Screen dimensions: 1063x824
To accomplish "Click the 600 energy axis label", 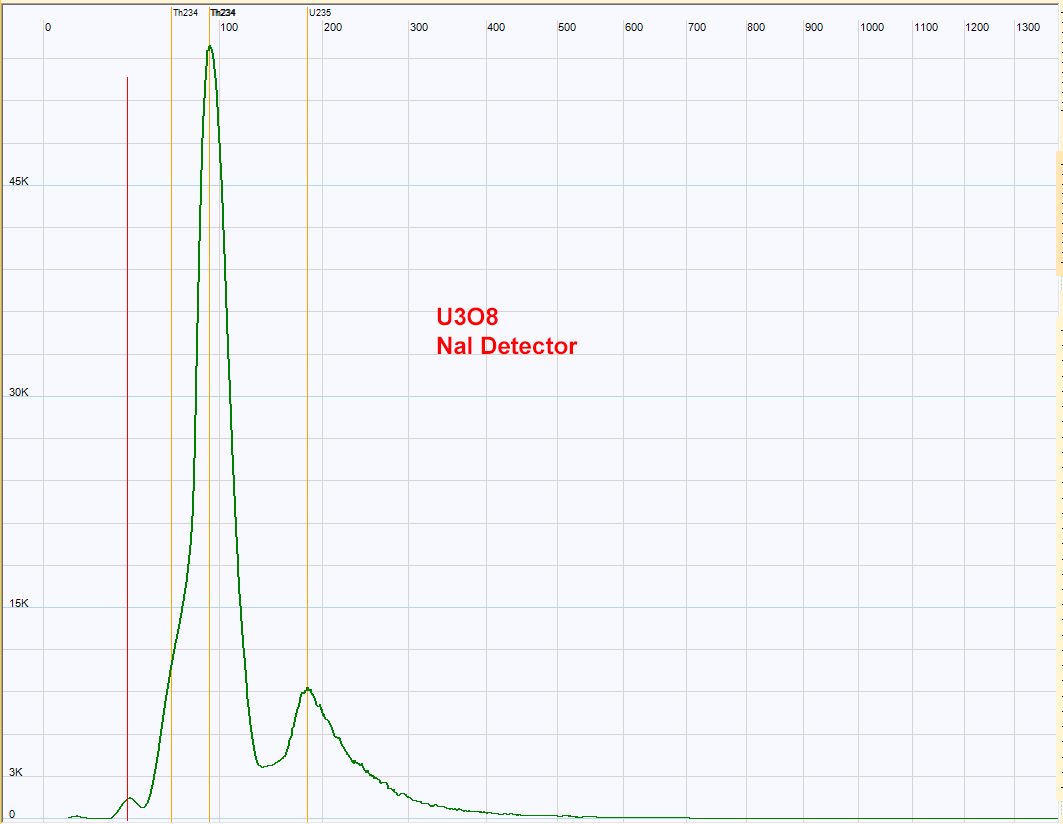I will click(x=634, y=27).
